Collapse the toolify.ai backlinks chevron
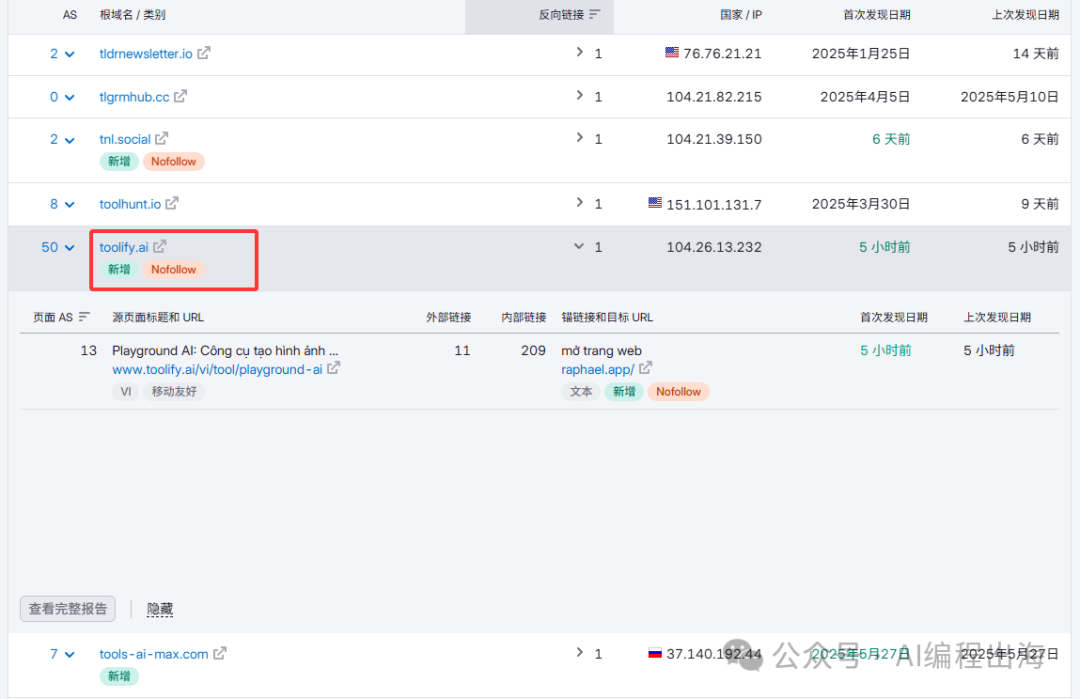 [579, 246]
